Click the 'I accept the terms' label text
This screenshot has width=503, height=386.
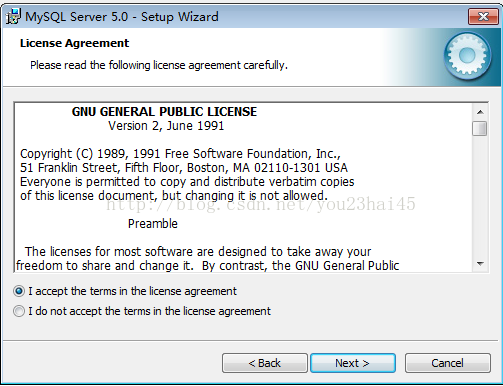pyautogui.click(x=132, y=291)
